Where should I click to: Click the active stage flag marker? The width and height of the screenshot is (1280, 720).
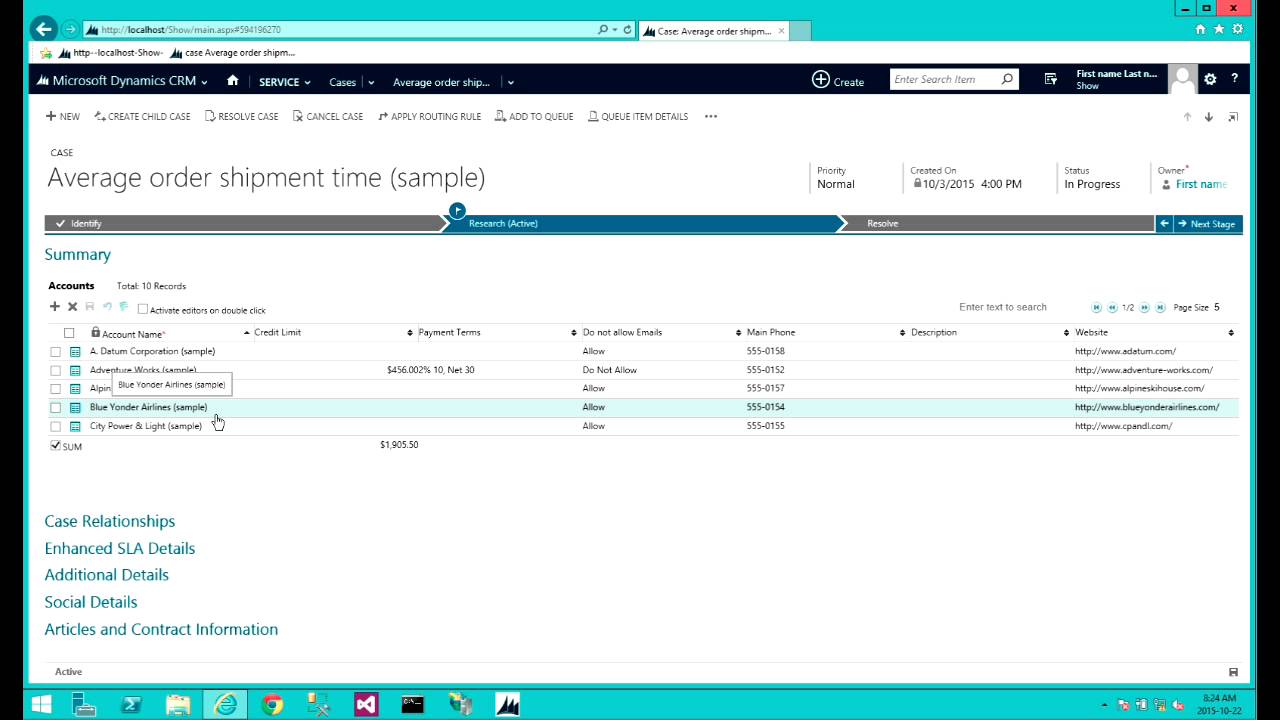[457, 210]
